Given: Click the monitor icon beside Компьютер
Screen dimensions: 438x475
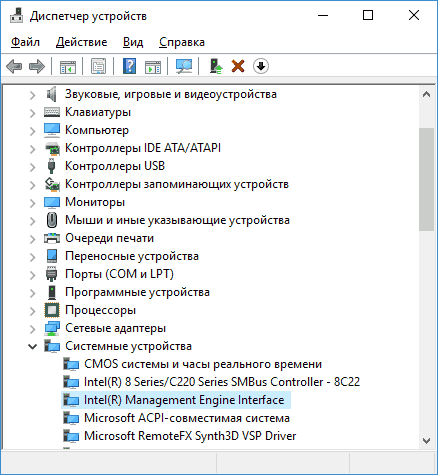Looking at the screenshot, I should tap(52, 130).
